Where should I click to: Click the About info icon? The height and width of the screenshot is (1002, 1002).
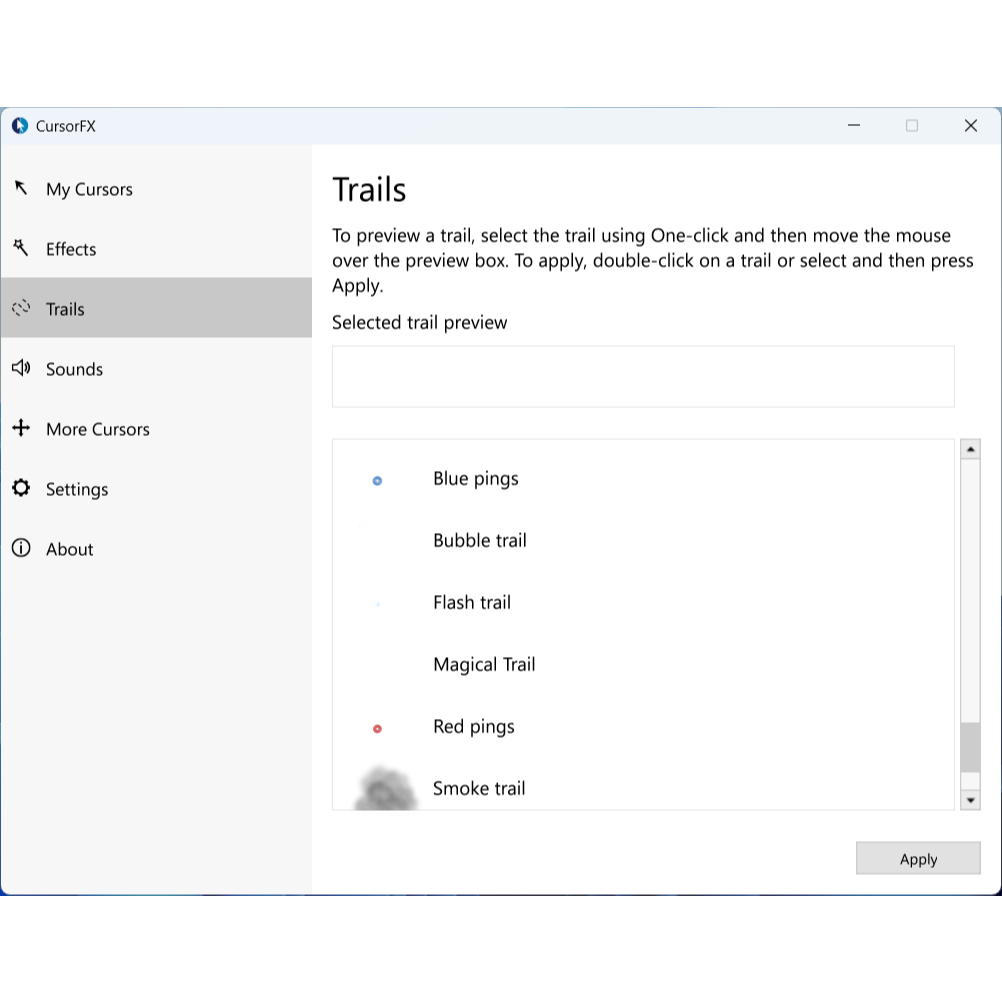coord(21,548)
